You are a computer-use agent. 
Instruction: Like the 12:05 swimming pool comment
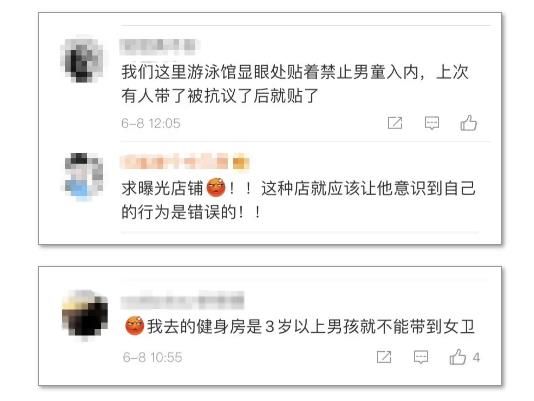click(468, 123)
